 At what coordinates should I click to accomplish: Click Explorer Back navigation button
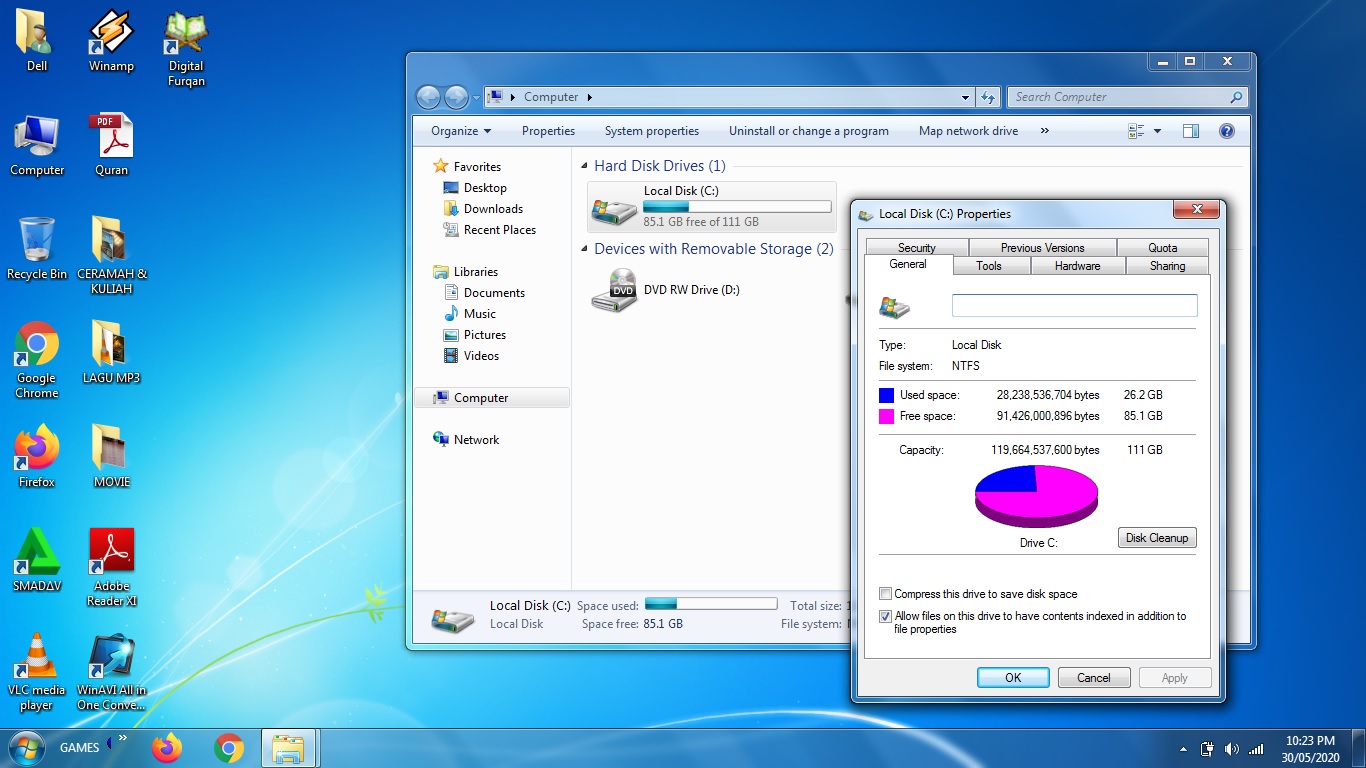coord(428,97)
